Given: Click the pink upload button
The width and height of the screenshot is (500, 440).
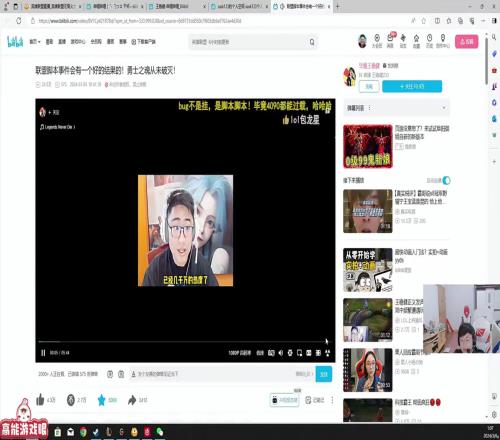Looking at the screenshot, I should [467, 41].
